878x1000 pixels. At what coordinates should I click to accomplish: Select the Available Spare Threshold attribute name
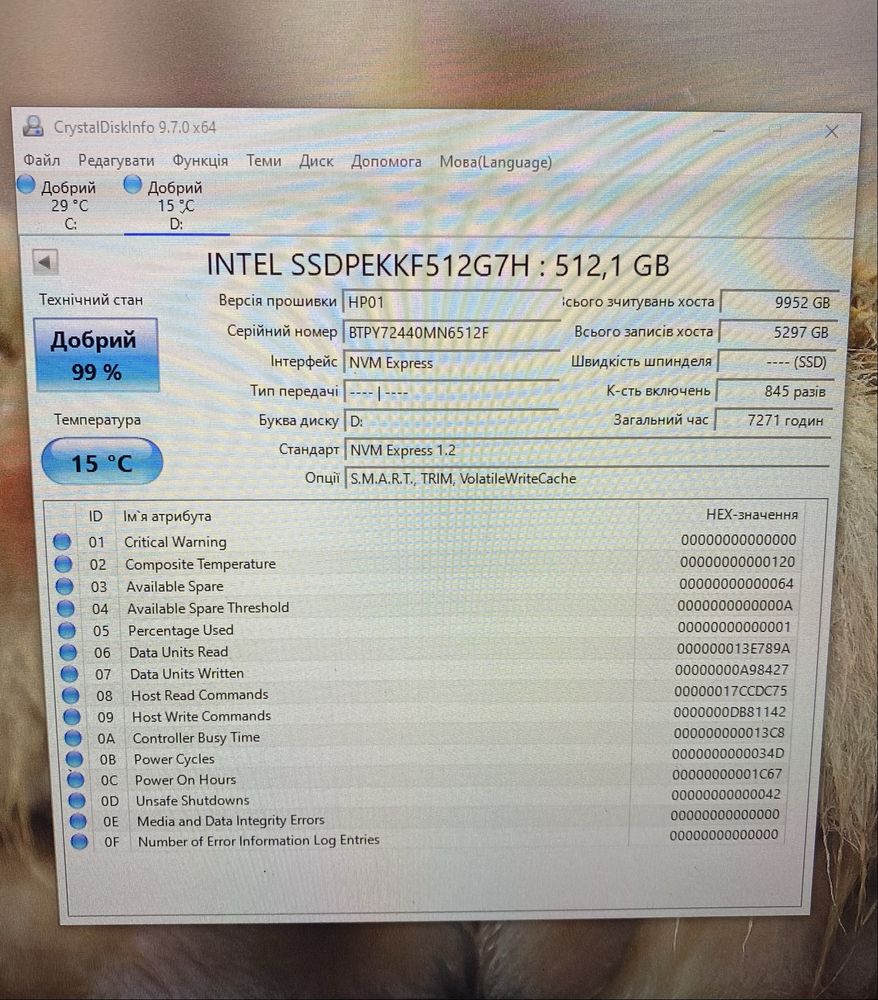coord(208,608)
